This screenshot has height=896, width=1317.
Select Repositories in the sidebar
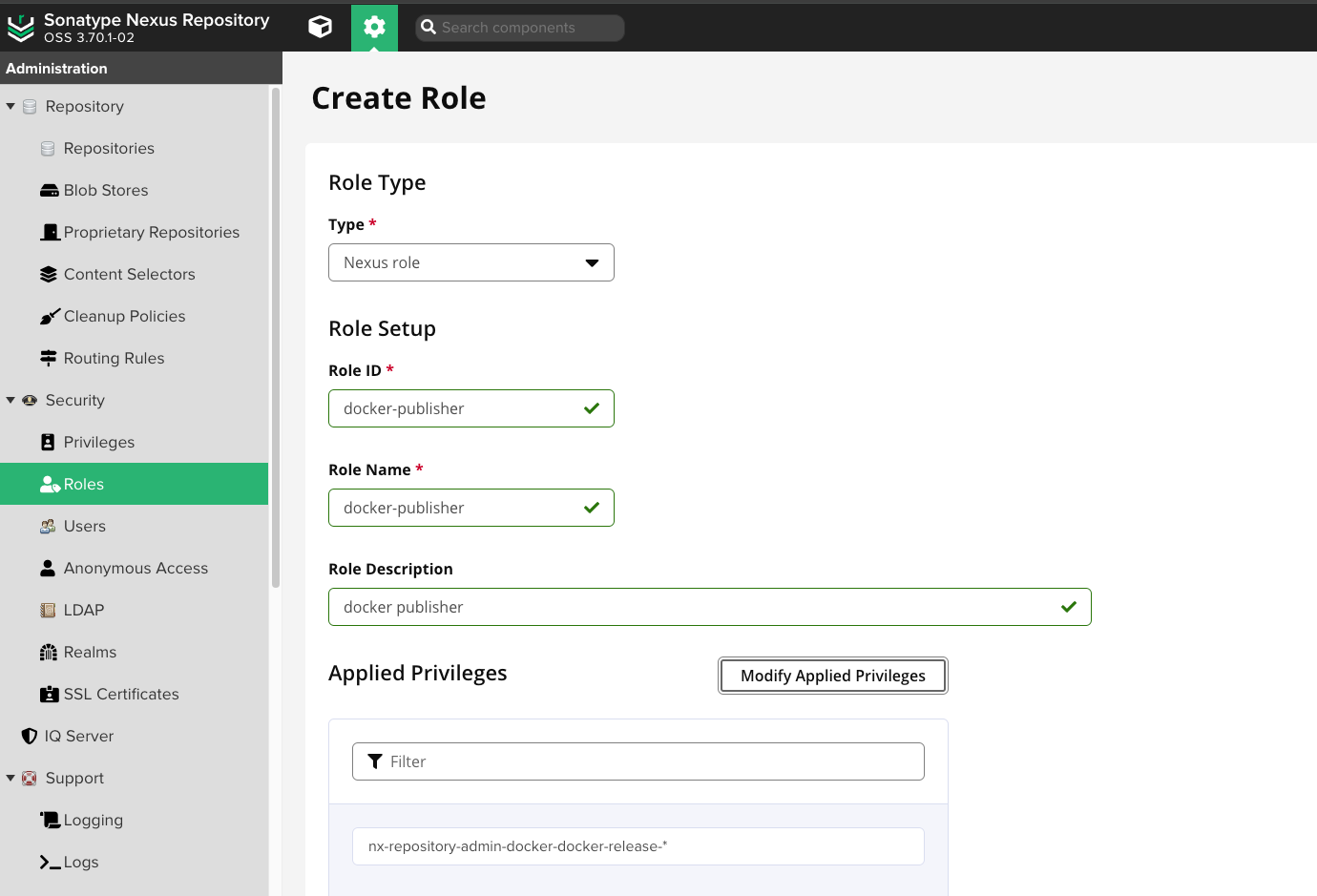pyautogui.click(x=109, y=149)
